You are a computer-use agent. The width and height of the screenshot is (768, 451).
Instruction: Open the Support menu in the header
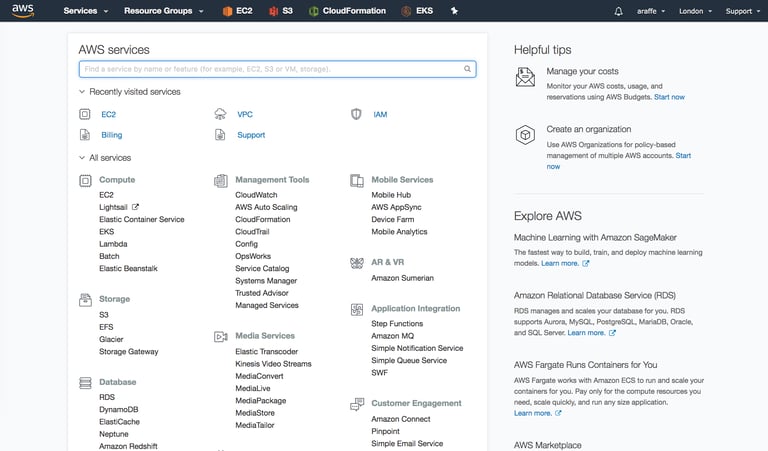(743, 11)
